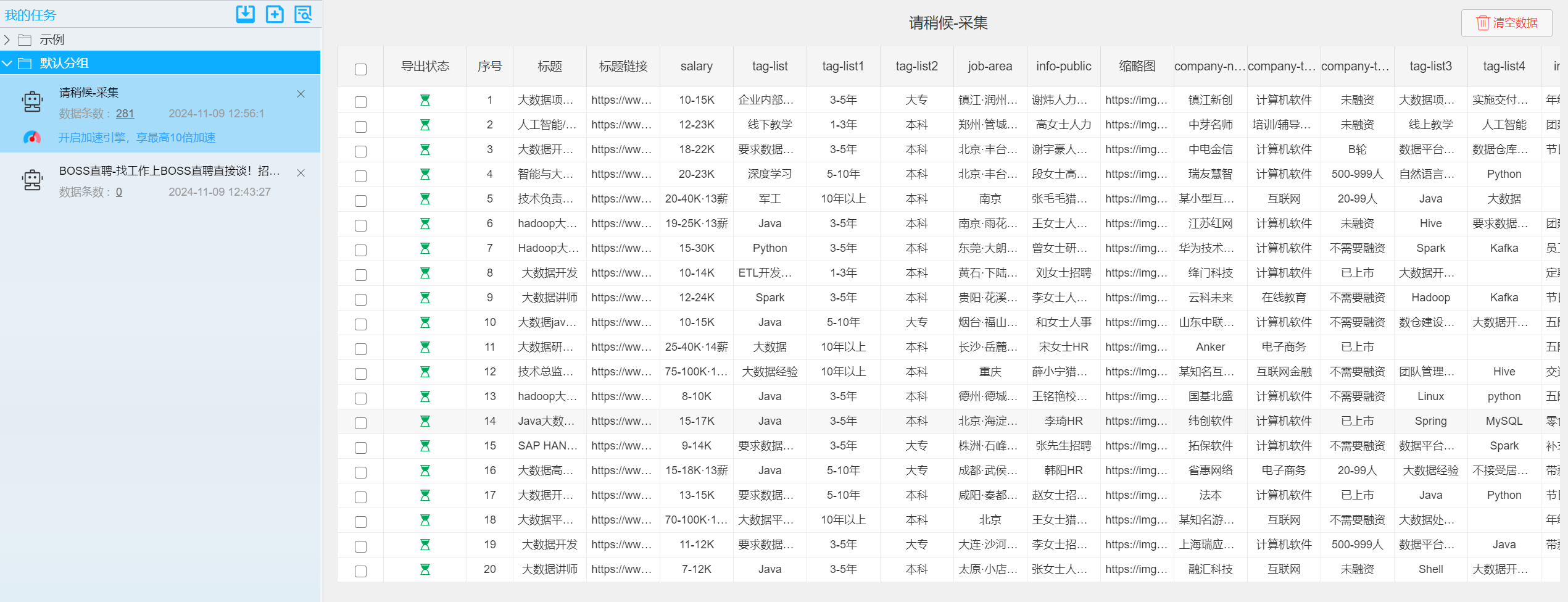The image size is (1568, 602).
Task: Click the export status hourglass in row 3
Action: (425, 149)
